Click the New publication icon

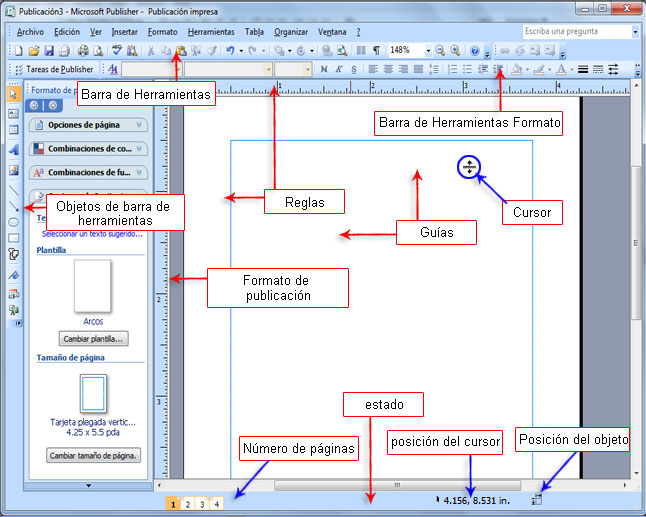pyautogui.click(x=19, y=51)
